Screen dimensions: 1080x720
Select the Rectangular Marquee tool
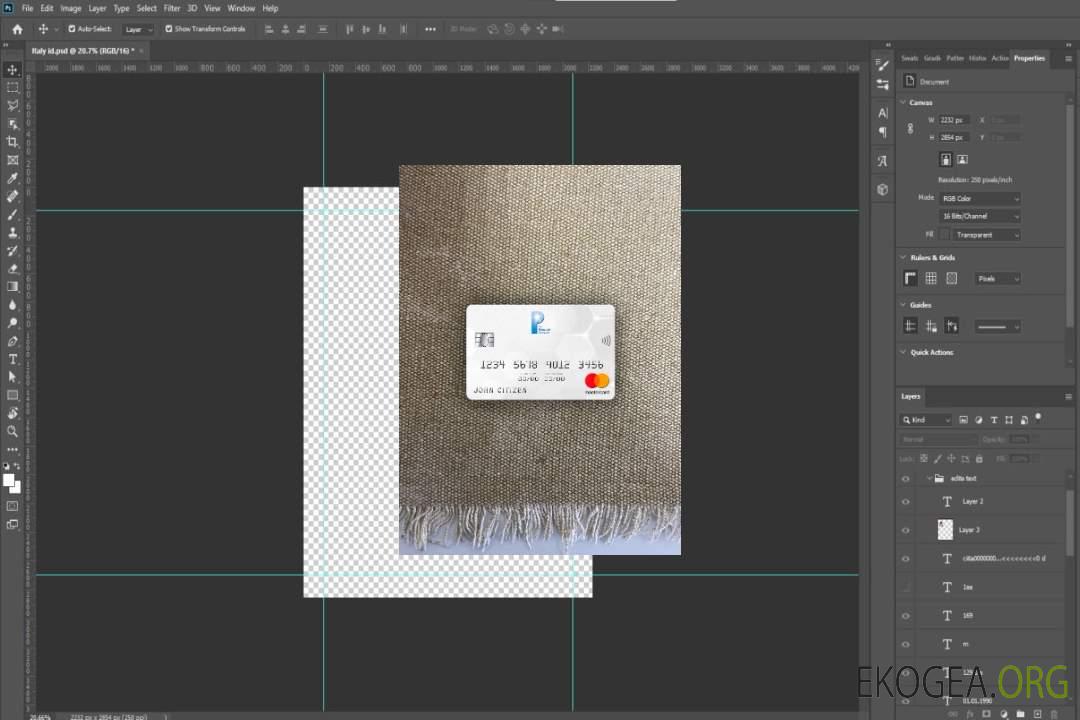pyautogui.click(x=13, y=87)
